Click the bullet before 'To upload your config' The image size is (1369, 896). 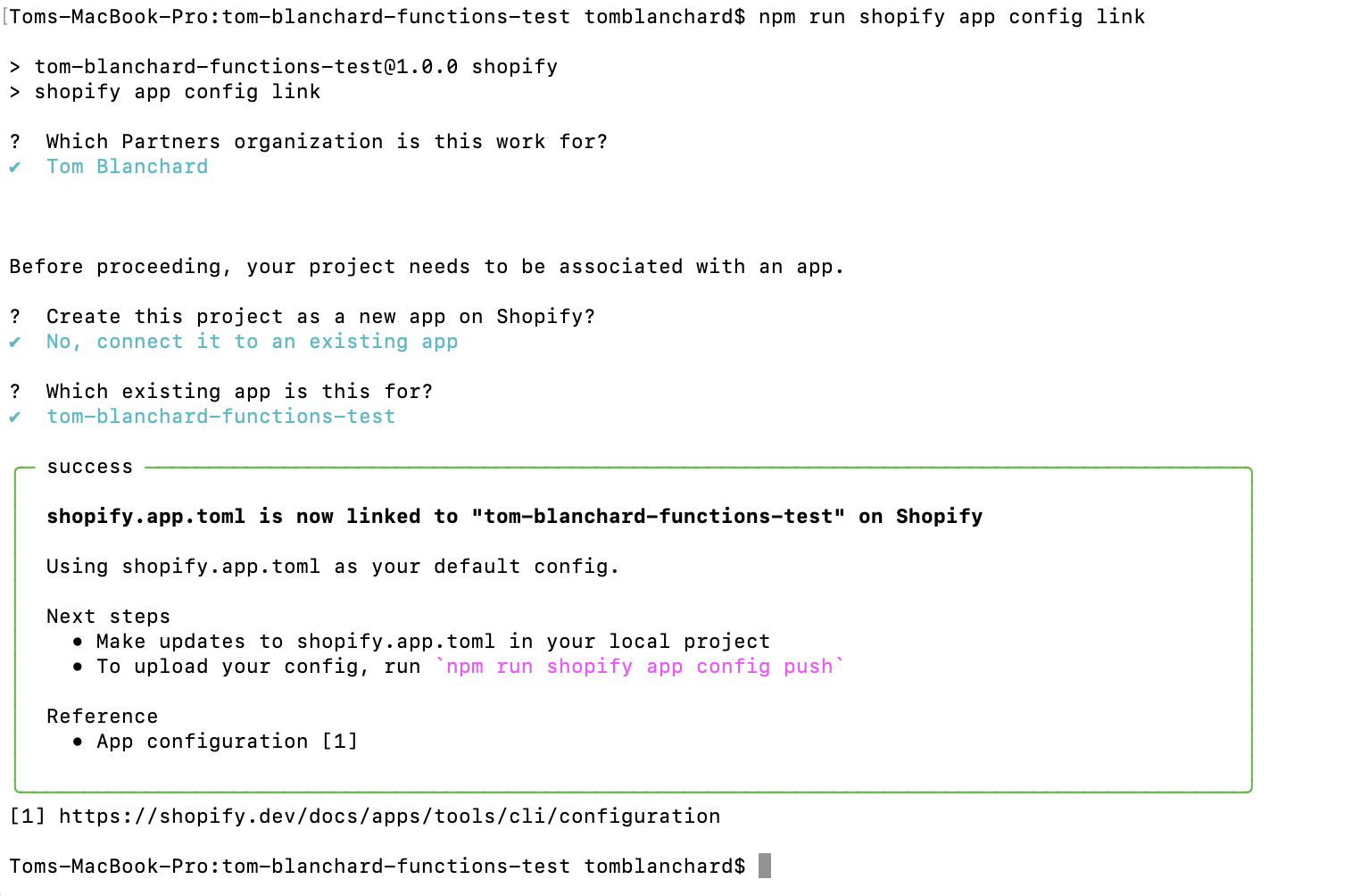(79, 667)
